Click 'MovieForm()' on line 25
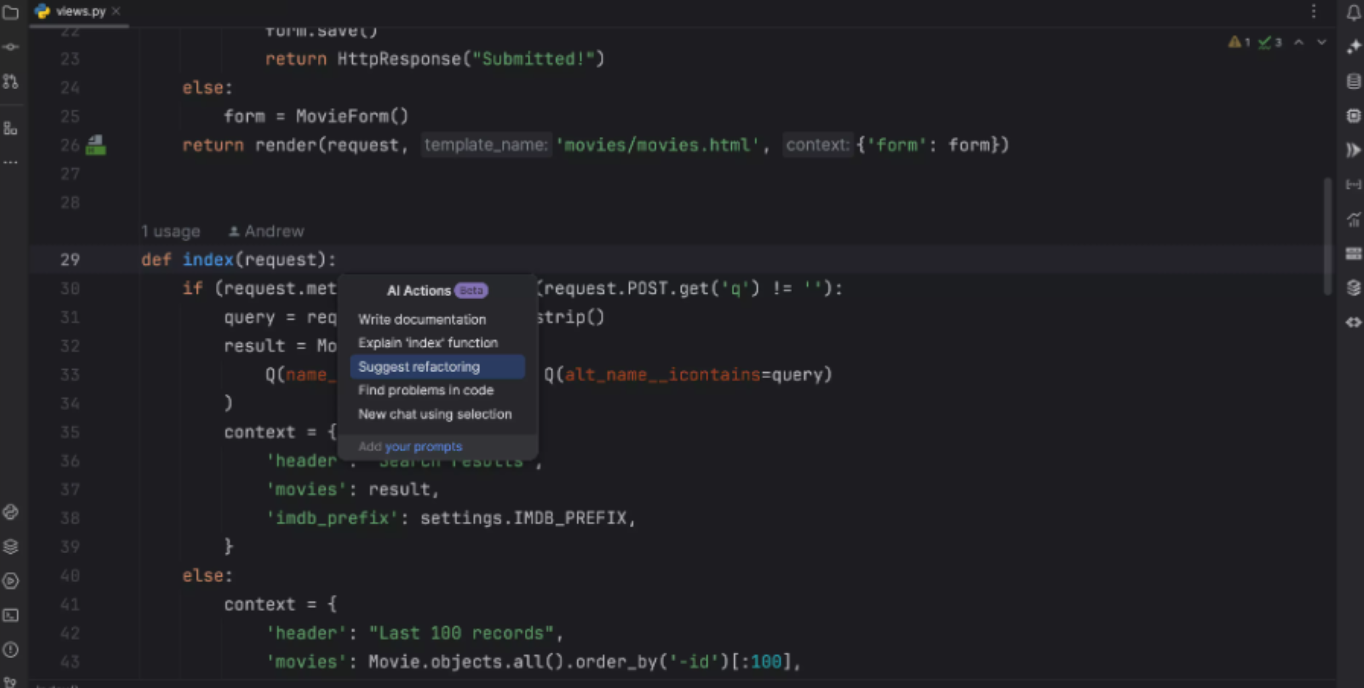 click(x=352, y=116)
